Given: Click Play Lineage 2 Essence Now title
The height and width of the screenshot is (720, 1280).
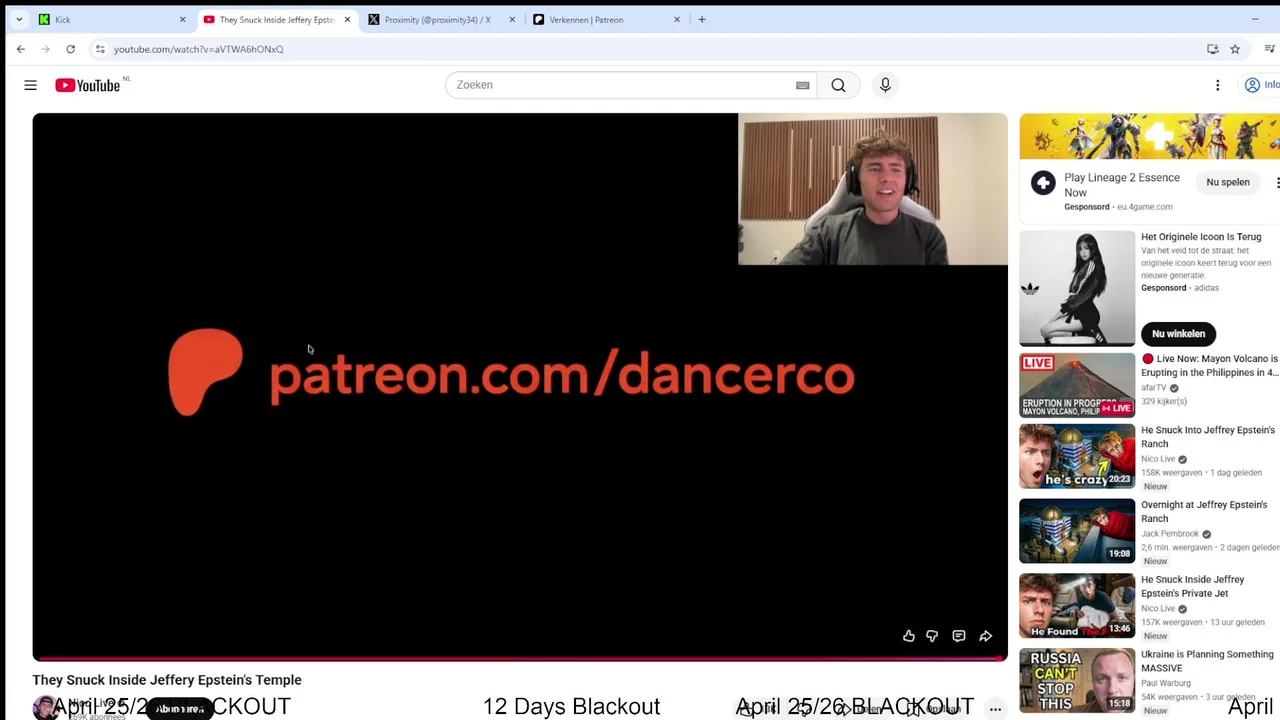Looking at the screenshot, I should click(1122, 184).
